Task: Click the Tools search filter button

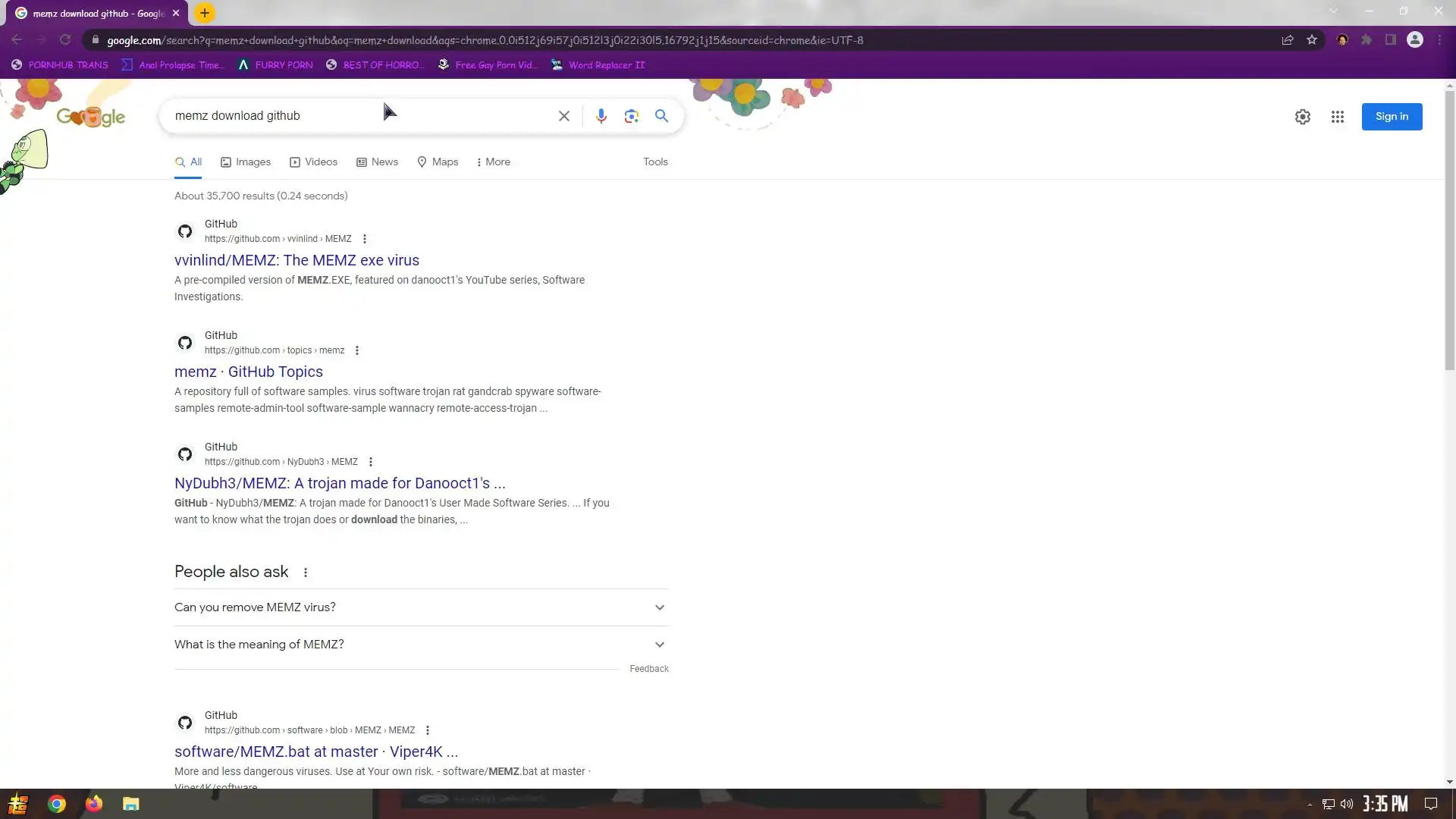Action: coord(655,162)
